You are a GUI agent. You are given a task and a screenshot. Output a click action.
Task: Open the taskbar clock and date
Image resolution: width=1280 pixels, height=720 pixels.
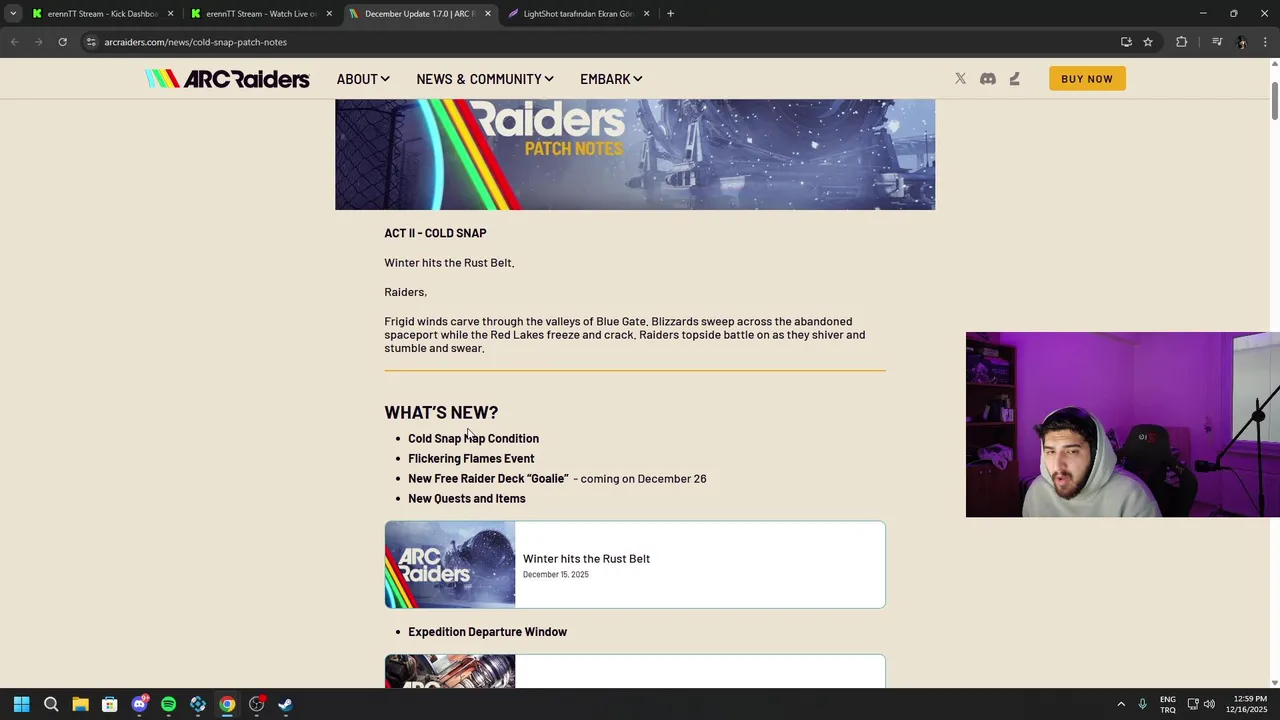[1246, 704]
